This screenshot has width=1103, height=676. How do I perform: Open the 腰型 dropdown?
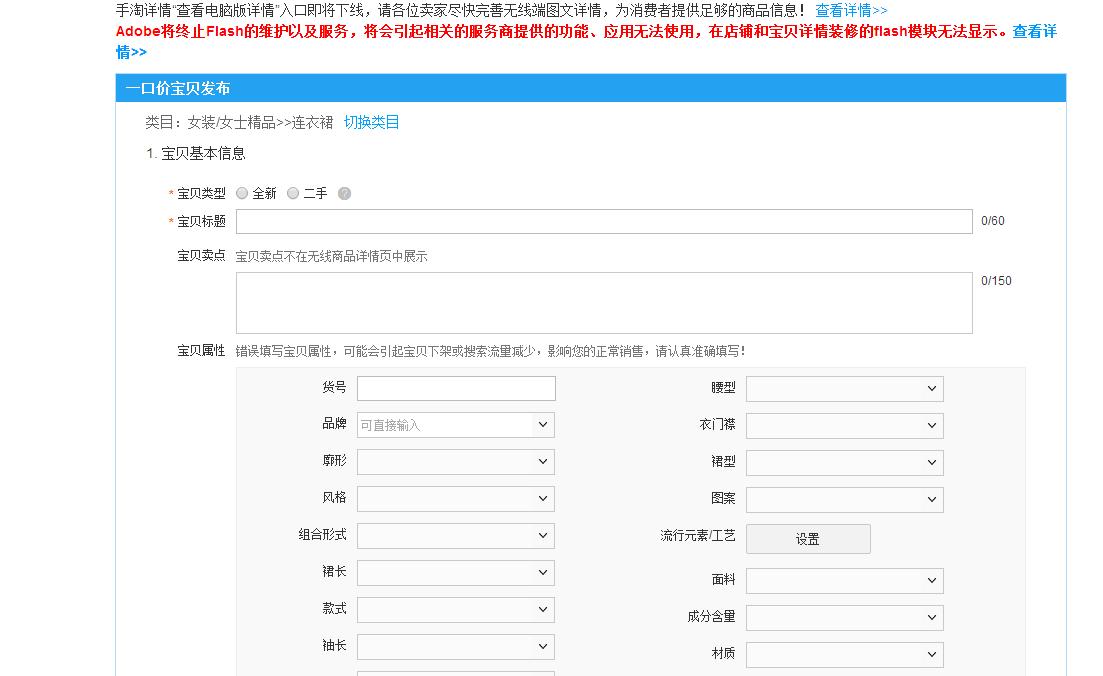[x=844, y=388]
